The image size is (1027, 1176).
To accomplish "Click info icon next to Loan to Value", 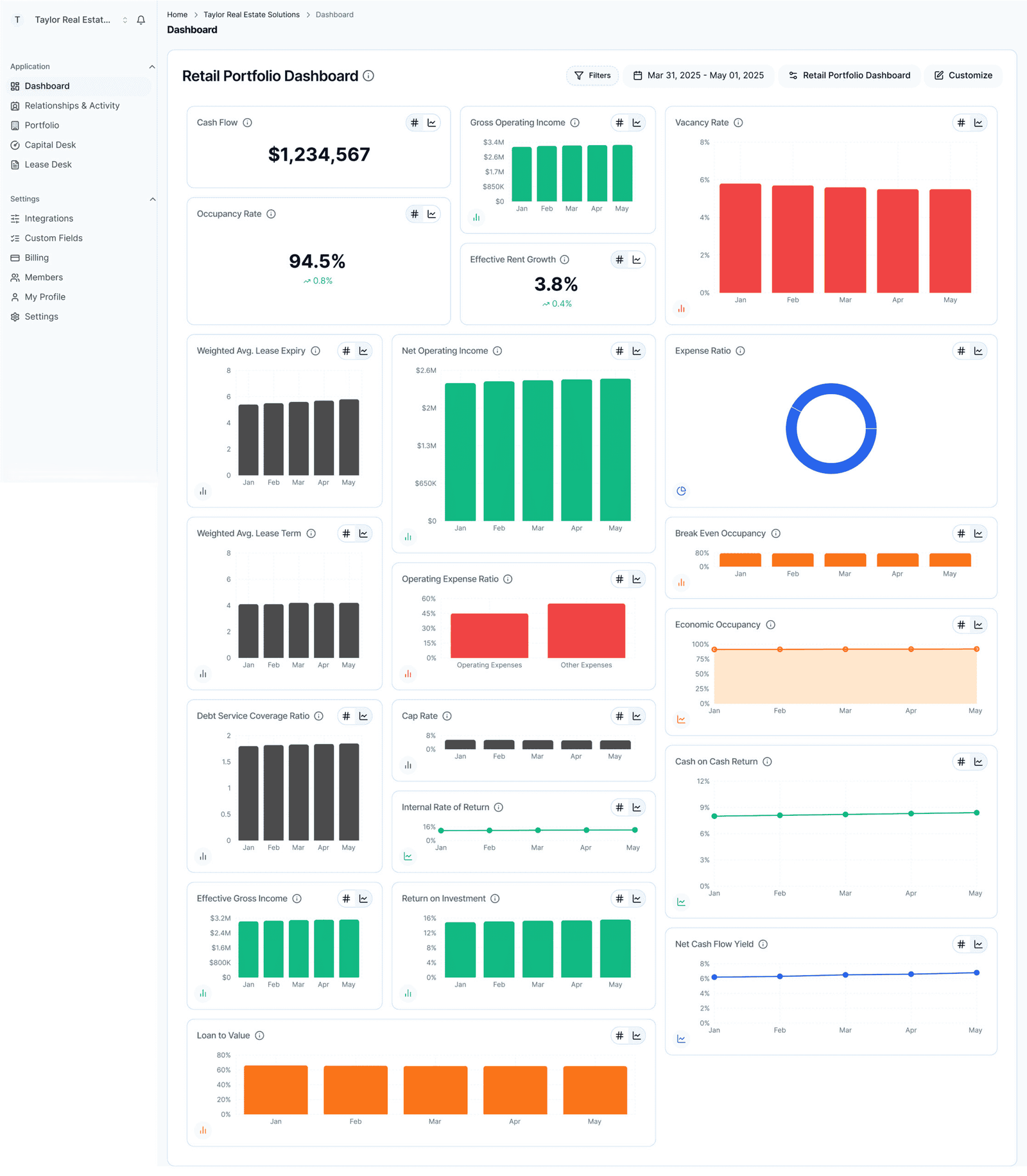I will [x=259, y=1035].
